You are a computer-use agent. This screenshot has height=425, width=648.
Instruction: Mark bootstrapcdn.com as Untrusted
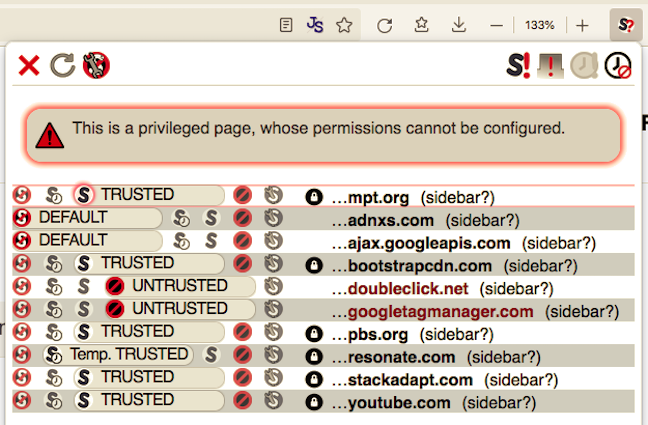pos(242,263)
